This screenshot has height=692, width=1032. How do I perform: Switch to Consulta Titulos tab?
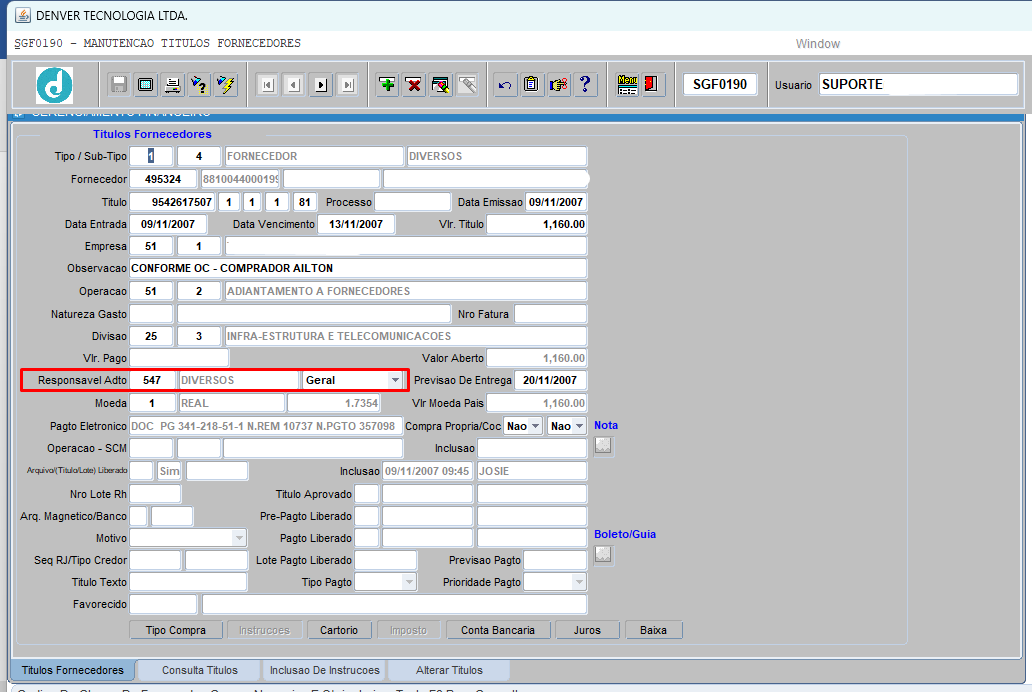pyautogui.click(x=200, y=670)
